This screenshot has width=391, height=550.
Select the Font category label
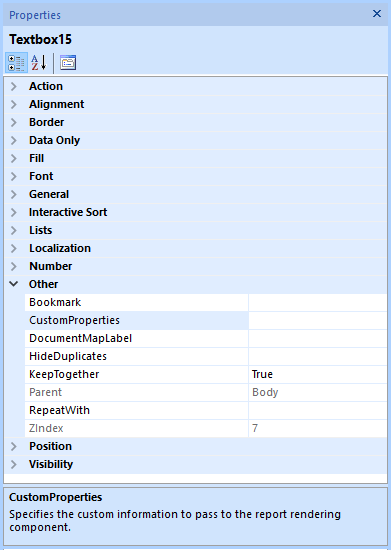point(41,176)
